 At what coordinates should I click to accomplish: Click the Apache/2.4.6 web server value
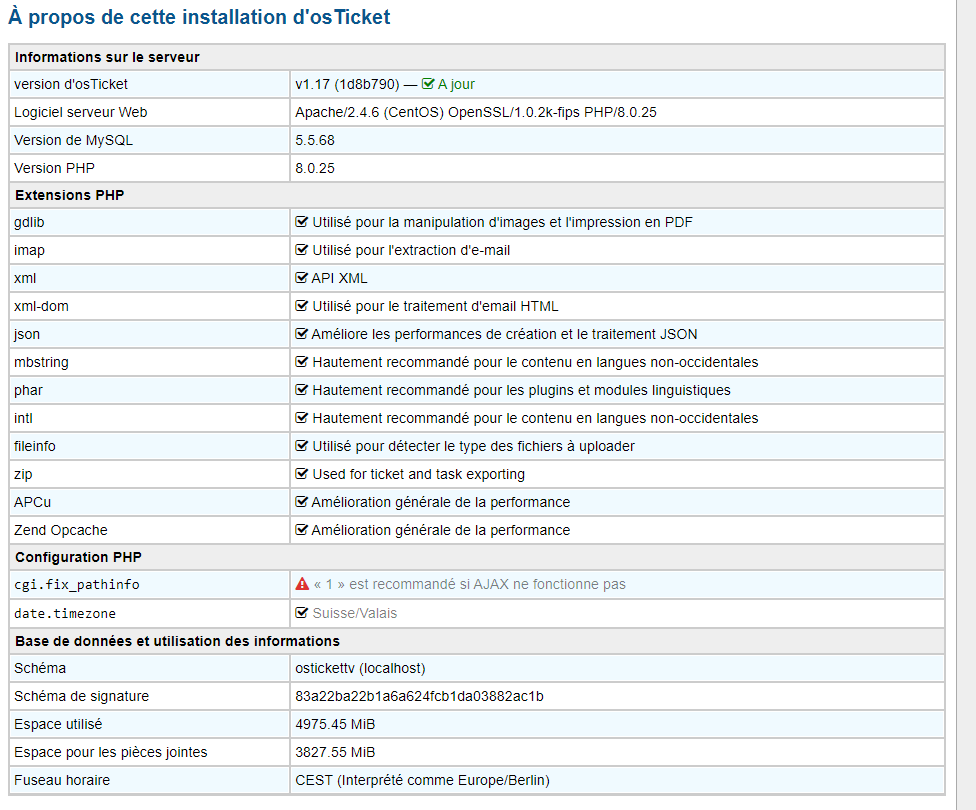pos(476,113)
